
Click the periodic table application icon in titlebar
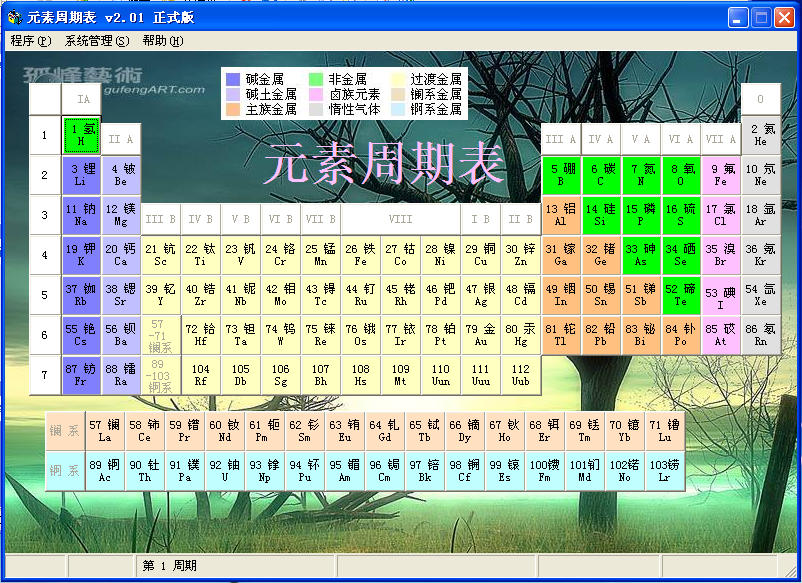[x=14, y=15]
